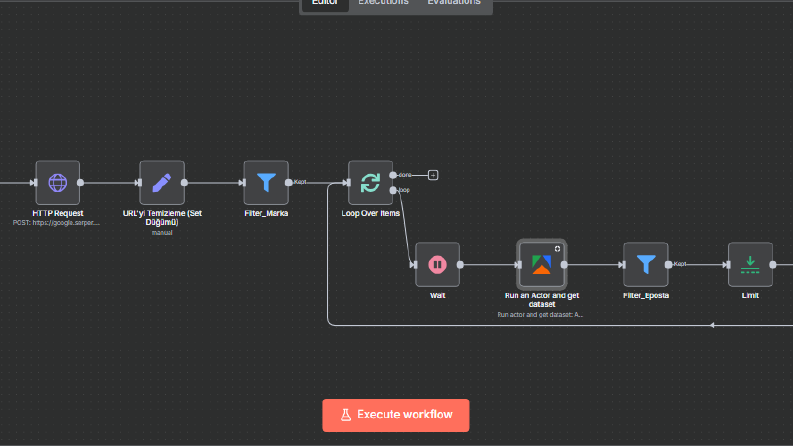793x446 pixels.
Task: Click the 'manual' subtitle under Set node
Action: (162, 233)
